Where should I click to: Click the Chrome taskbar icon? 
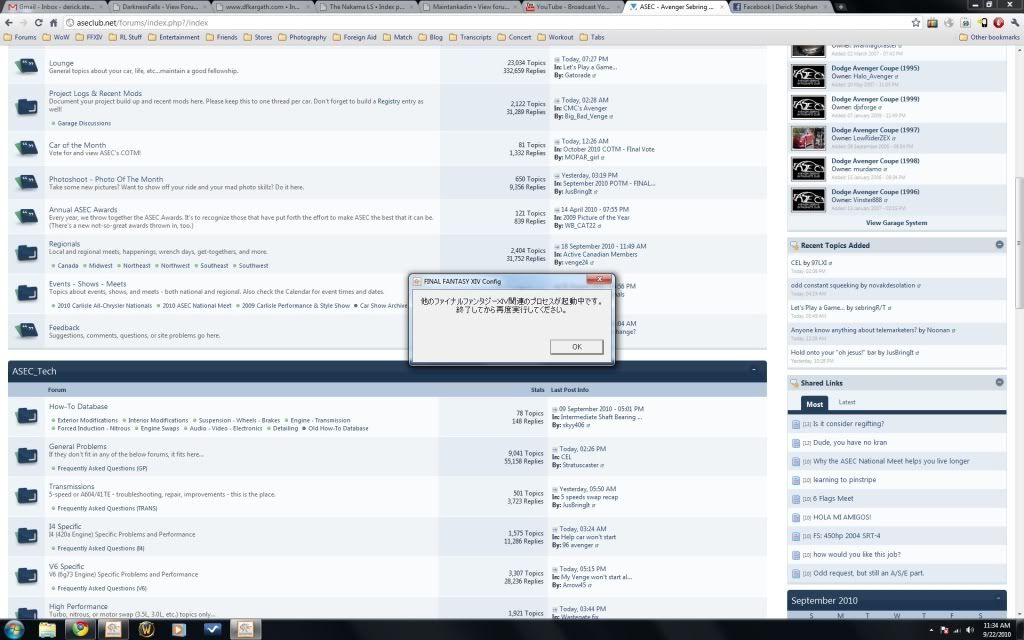click(x=80, y=629)
